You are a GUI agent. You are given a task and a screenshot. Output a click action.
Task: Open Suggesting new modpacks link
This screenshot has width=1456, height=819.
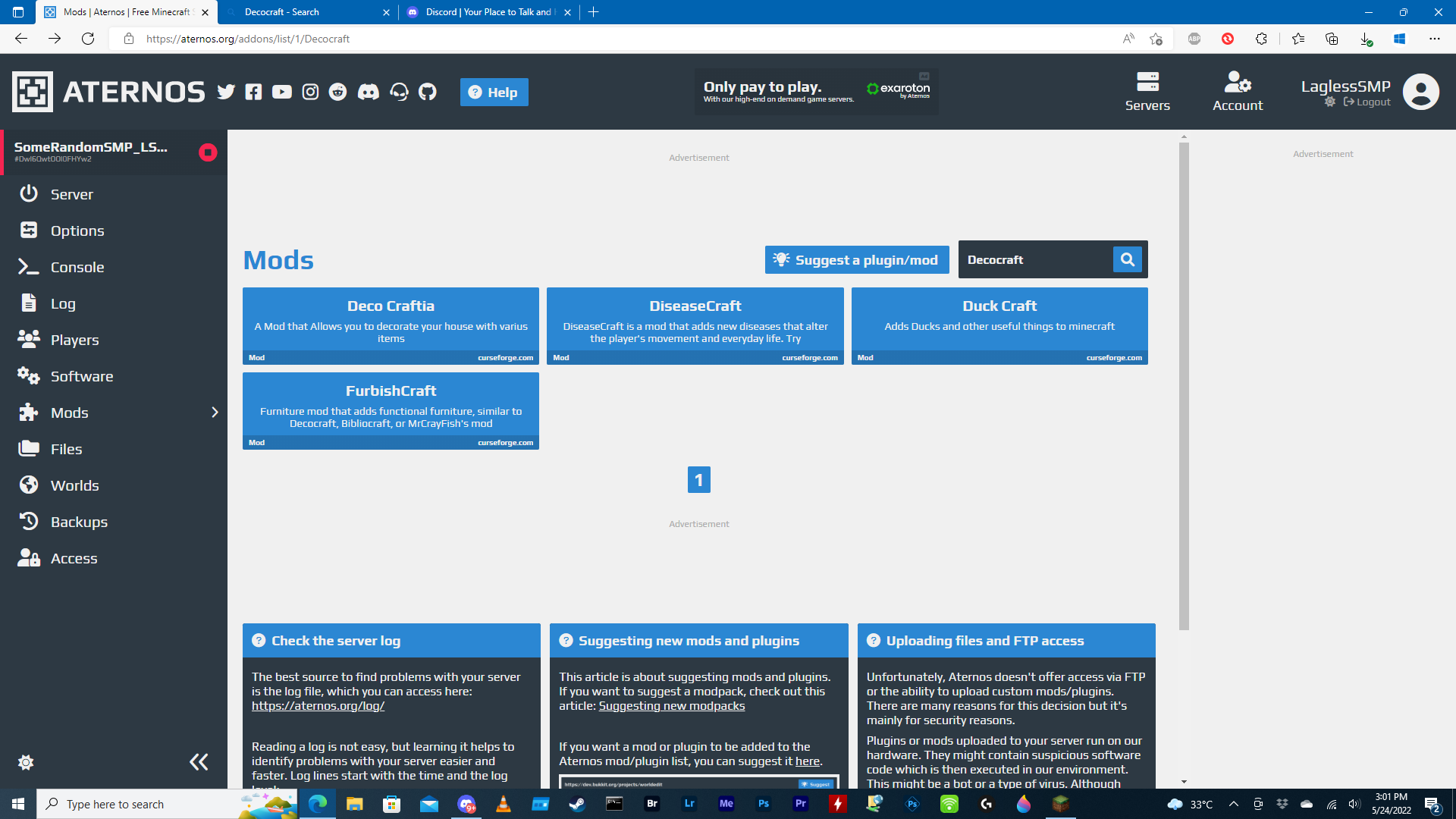click(x=672, y=706)
